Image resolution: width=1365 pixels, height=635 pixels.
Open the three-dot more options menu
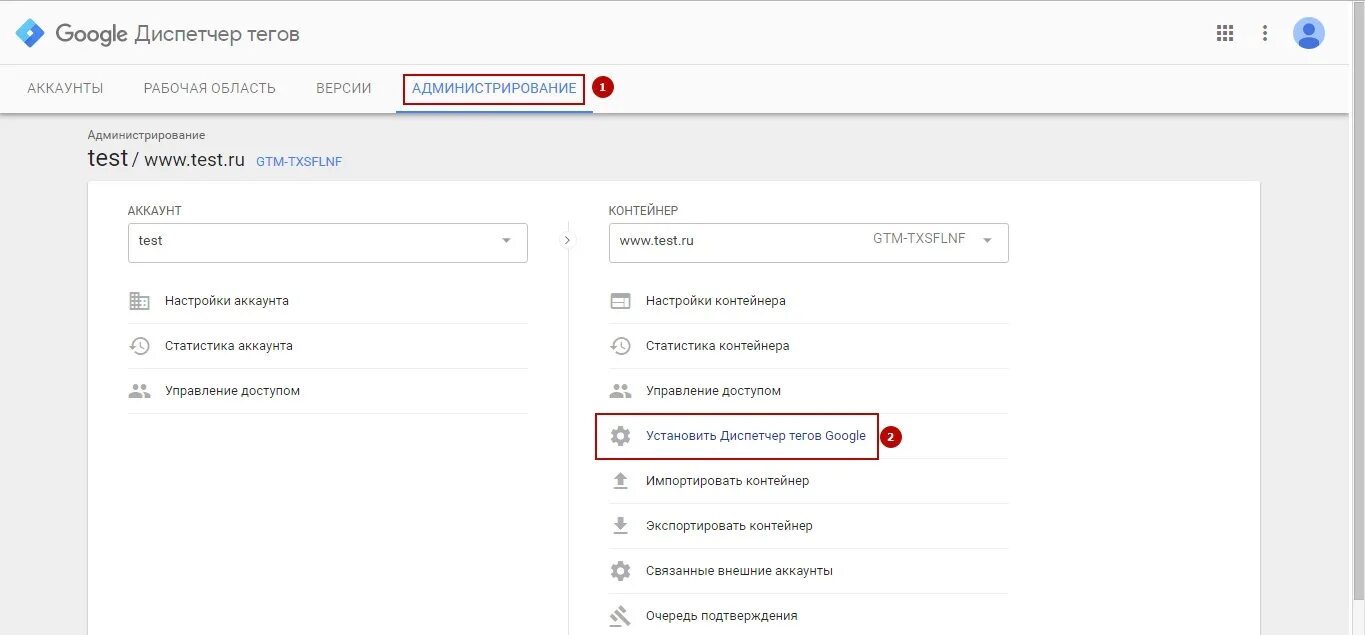tap(1265, 33)
